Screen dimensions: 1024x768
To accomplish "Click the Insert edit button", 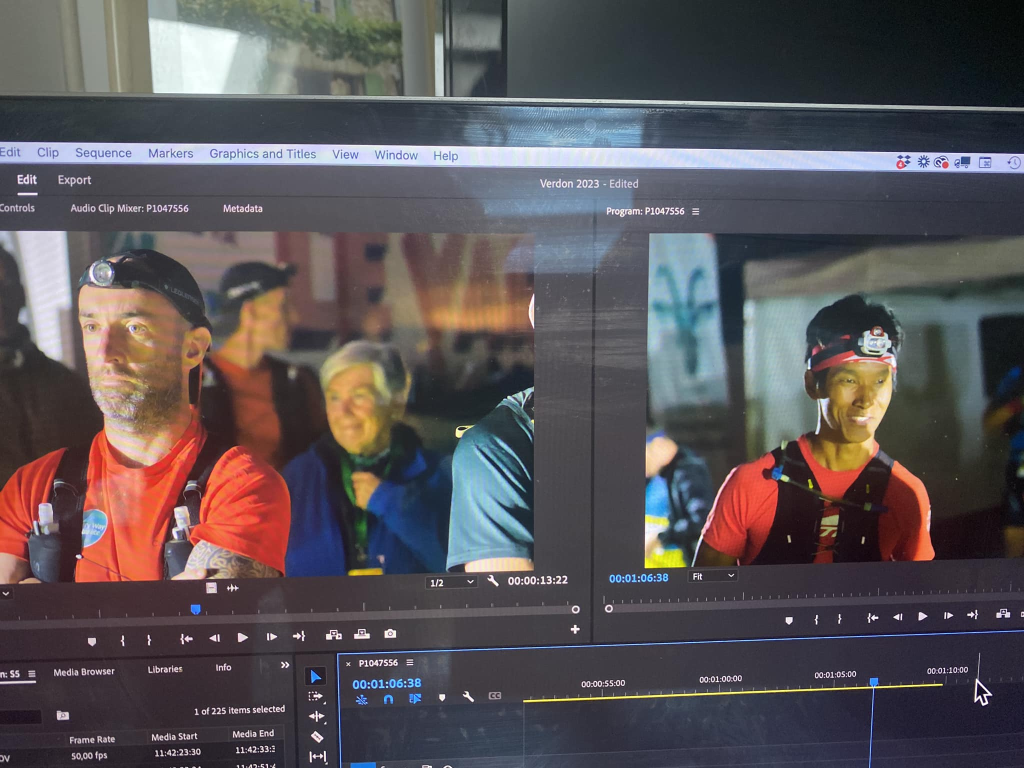I will tap(334, 635).
